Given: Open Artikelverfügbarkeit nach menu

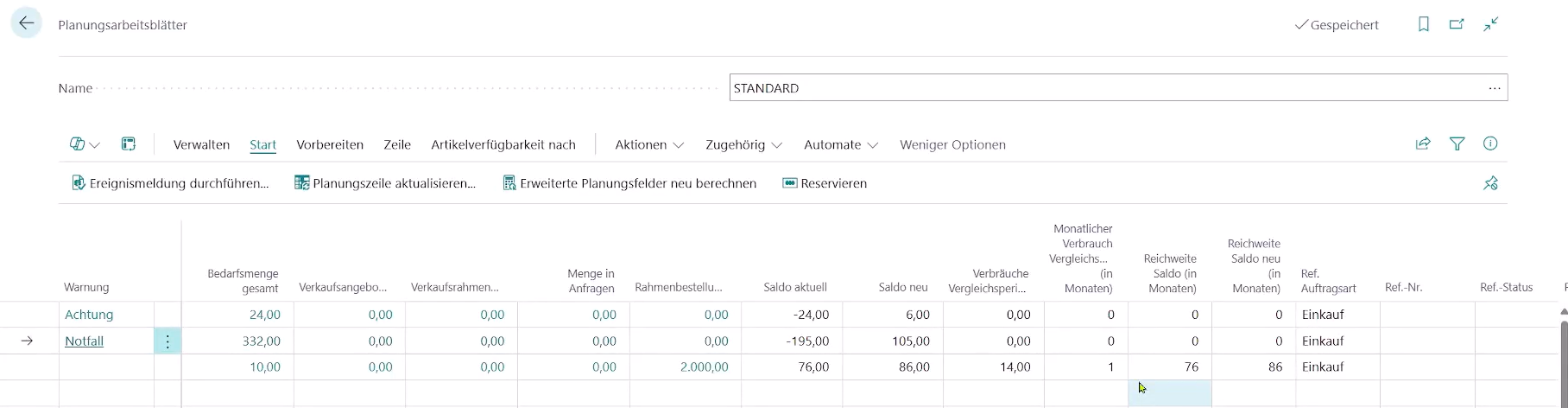Looking at the screenshot, I should pos(503,144).
